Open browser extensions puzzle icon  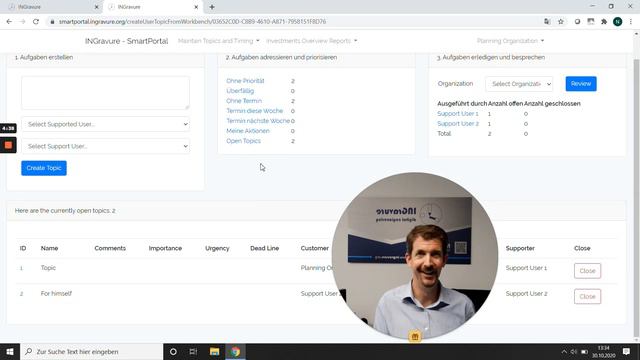pos(604,22)
